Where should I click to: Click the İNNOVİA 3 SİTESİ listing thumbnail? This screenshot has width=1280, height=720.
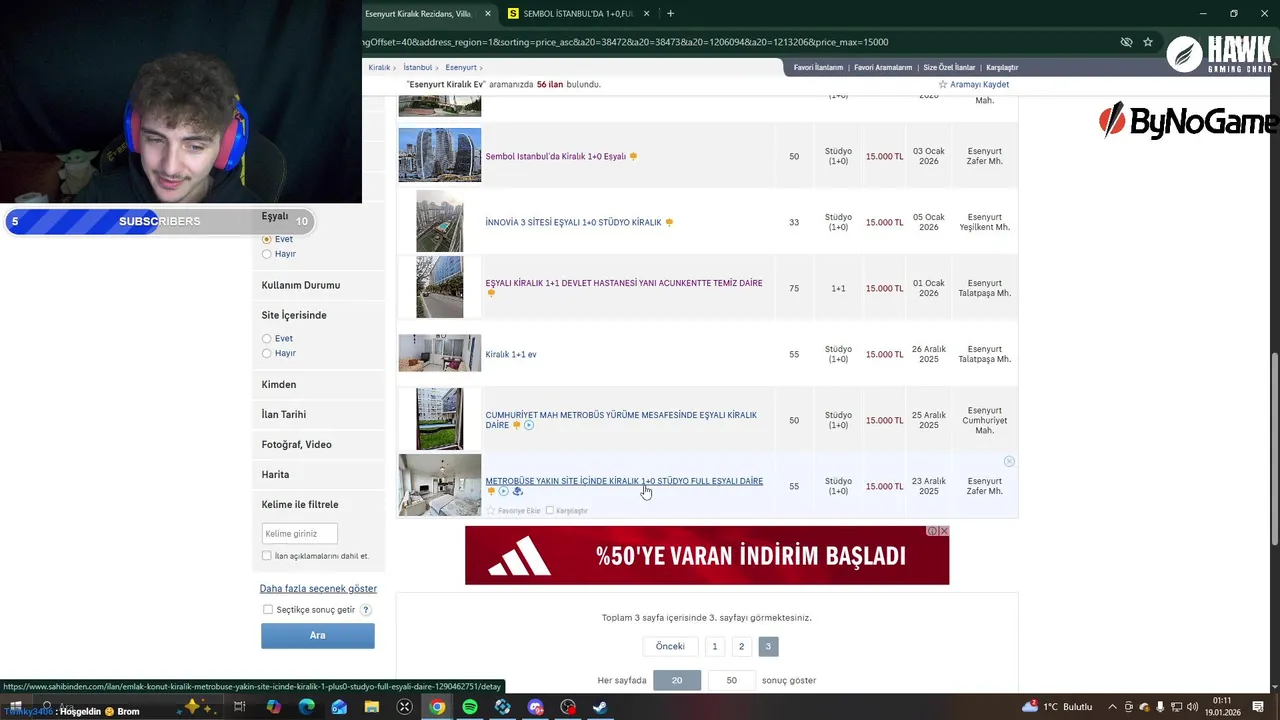440,221
